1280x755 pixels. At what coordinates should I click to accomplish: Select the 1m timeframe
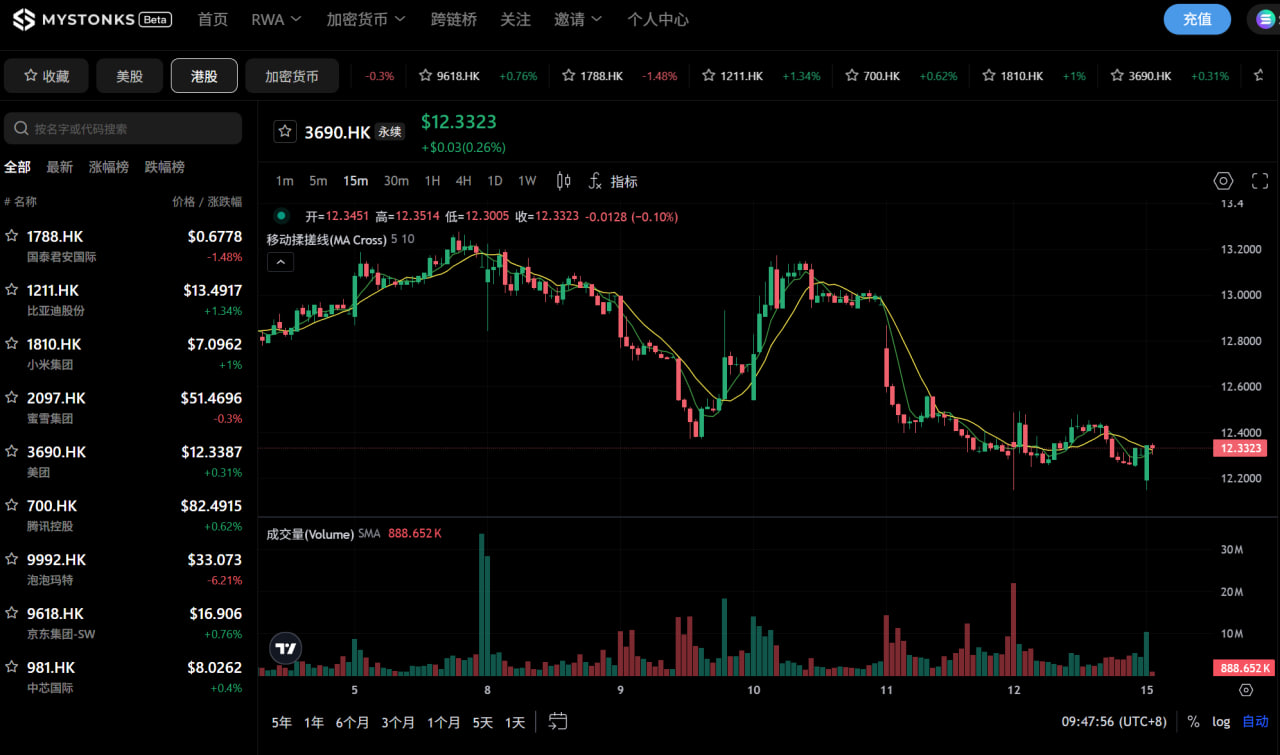click(x=285, y=181)
